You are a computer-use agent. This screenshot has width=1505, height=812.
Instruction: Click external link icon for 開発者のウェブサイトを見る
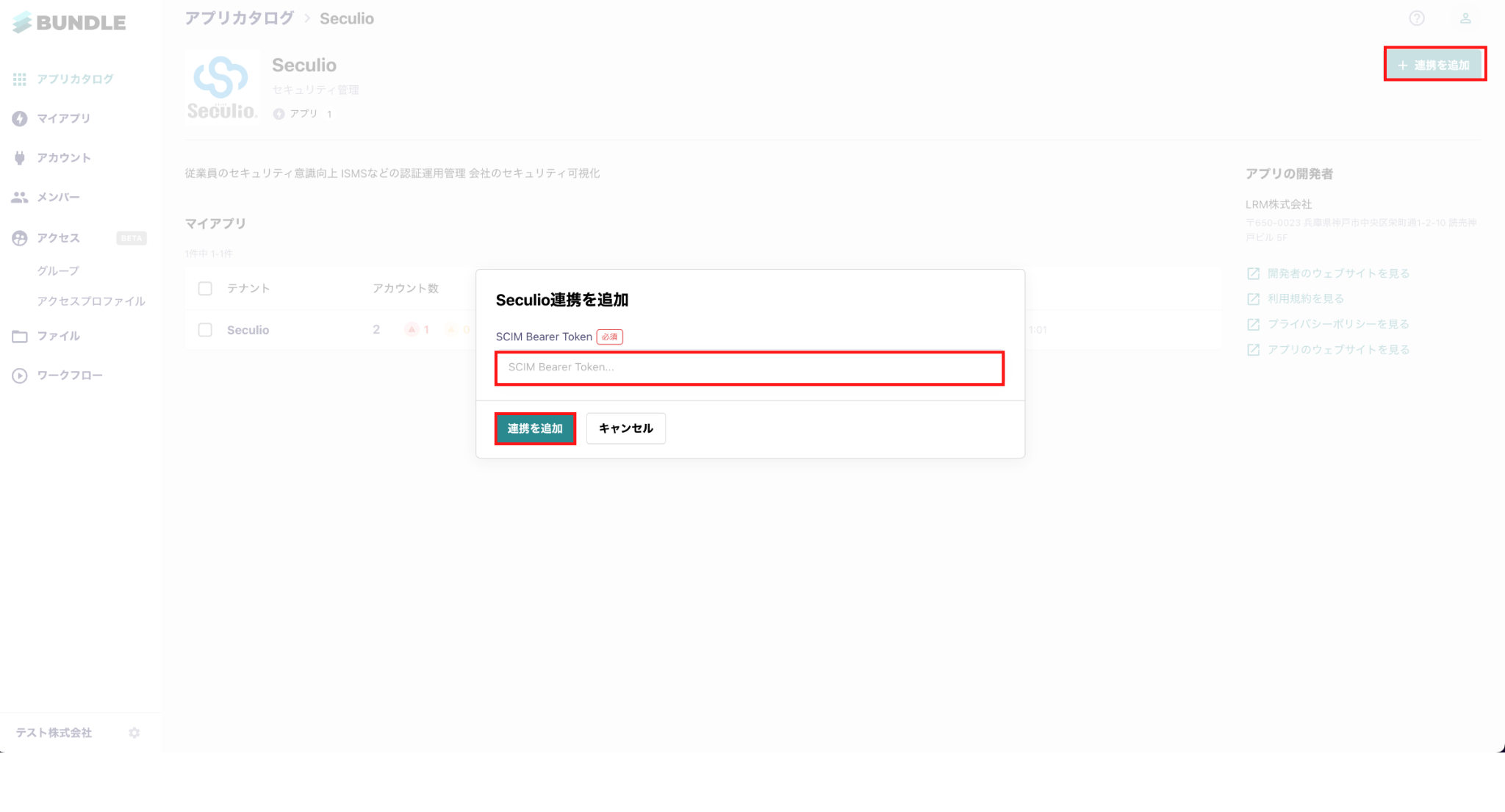tap(1254, 273)
